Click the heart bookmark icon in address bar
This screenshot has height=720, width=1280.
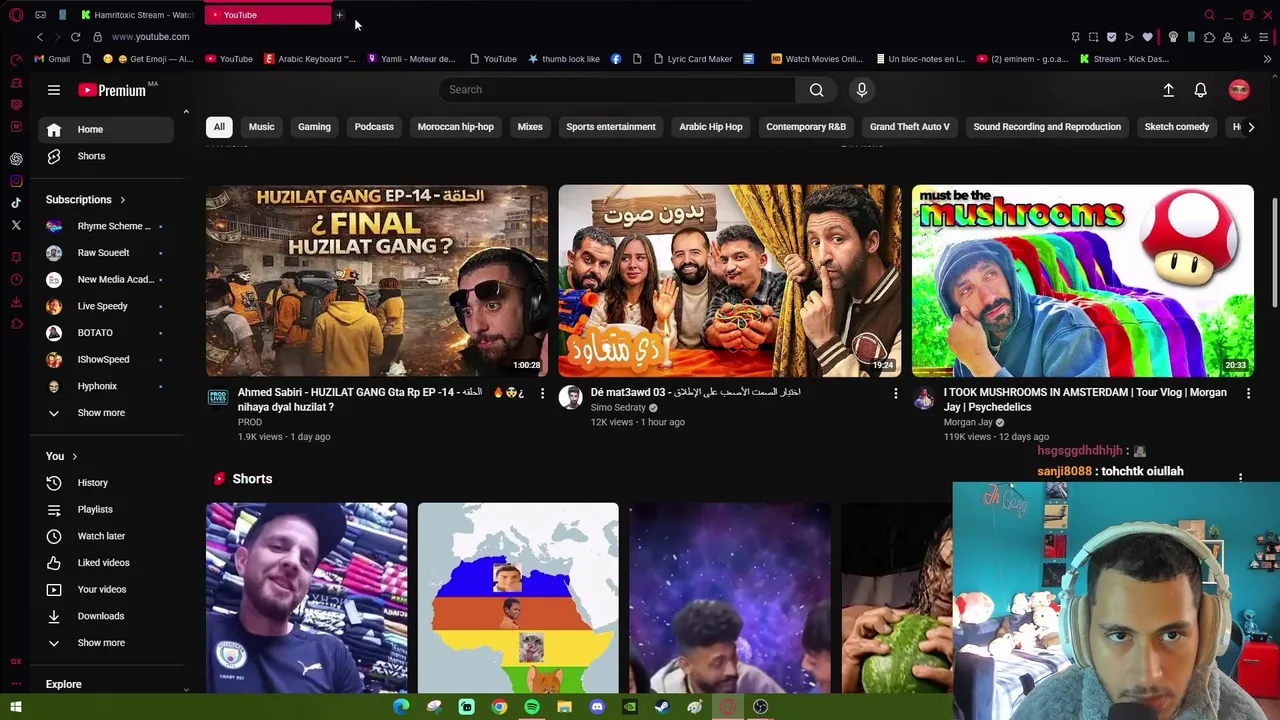tap(1147, 37)
